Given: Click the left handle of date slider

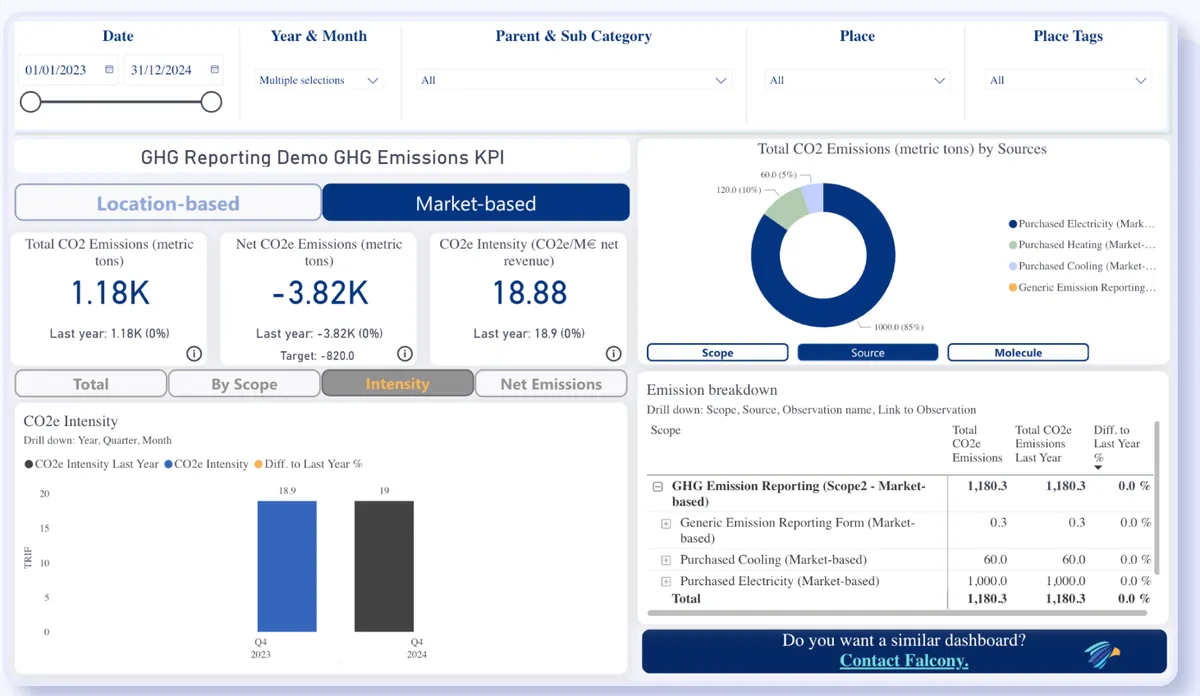Looking at the screenshot, I should 31,102.
